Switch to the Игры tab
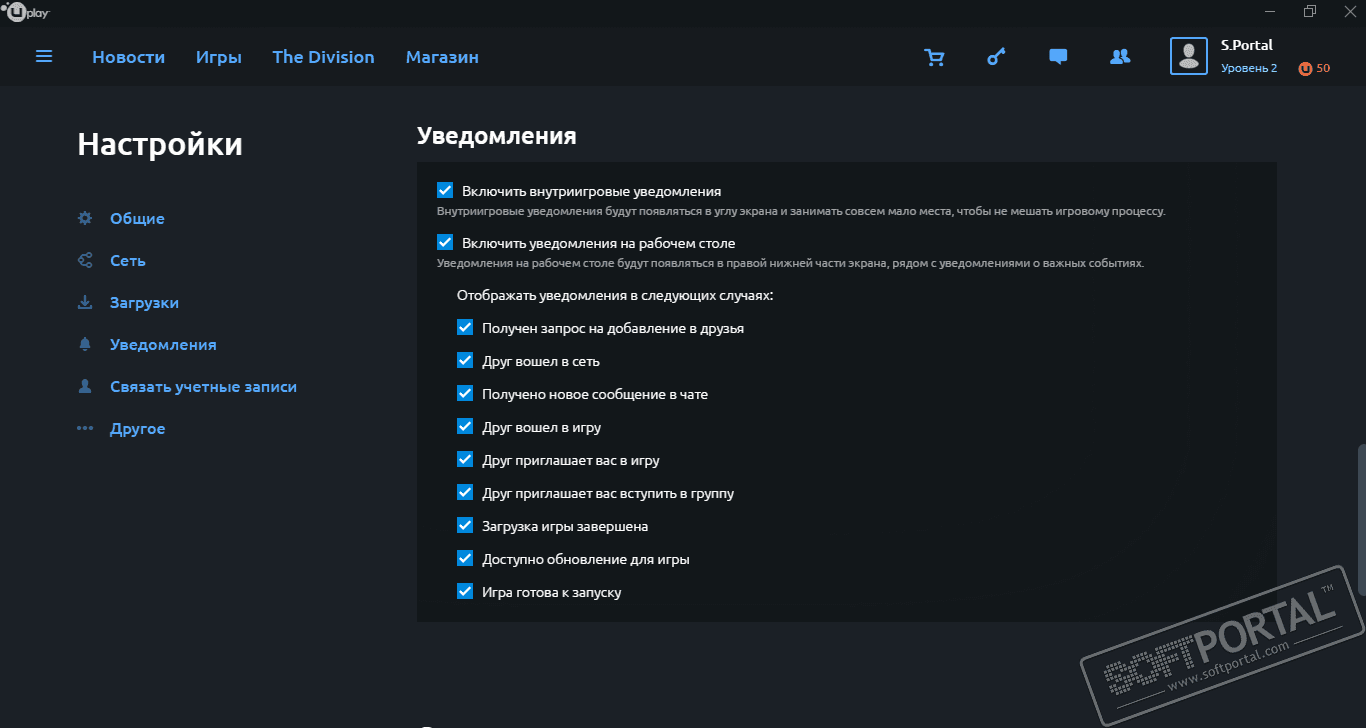The image size is (1366, 728). [219, 57]
